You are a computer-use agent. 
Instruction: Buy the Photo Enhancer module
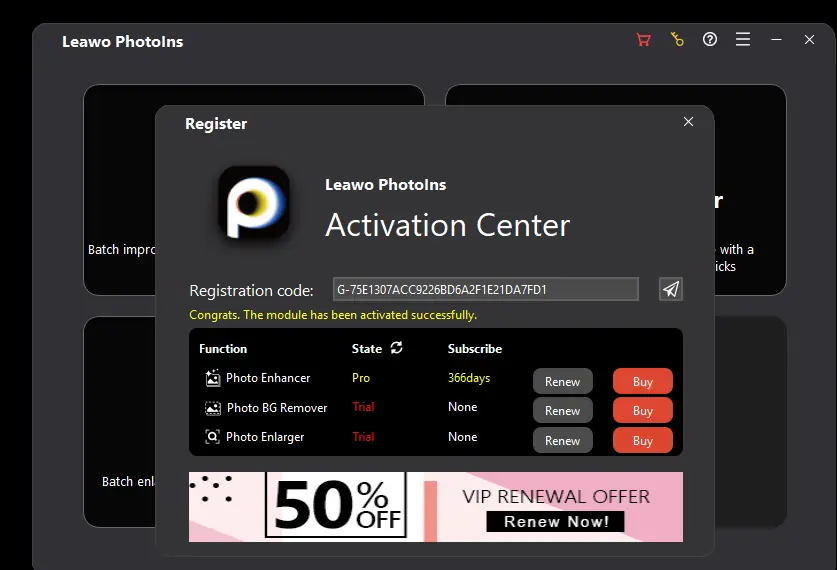tap(643, 382)
